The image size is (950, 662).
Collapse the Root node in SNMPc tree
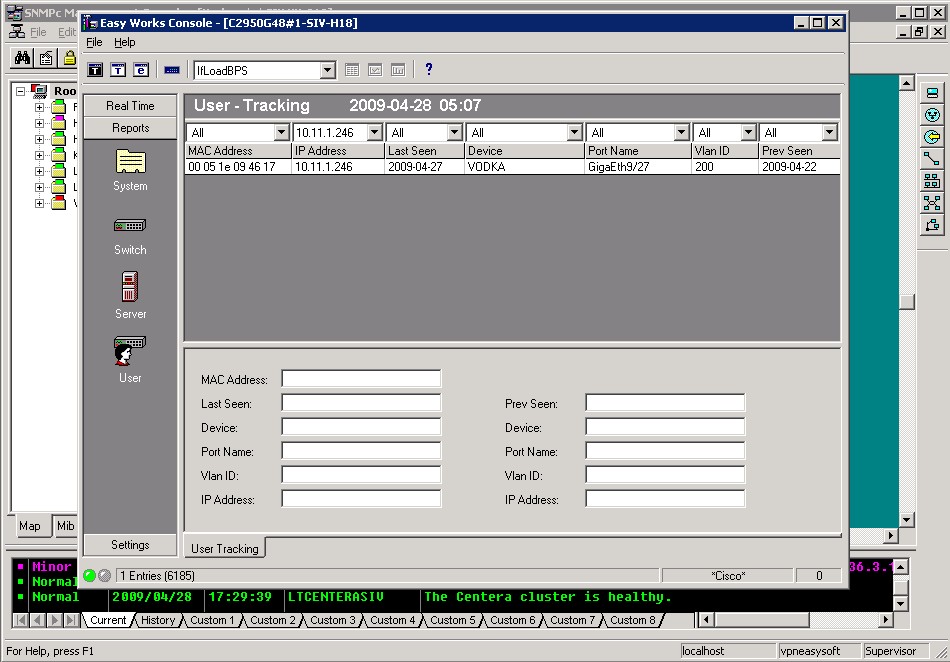(x=20, y=91)
